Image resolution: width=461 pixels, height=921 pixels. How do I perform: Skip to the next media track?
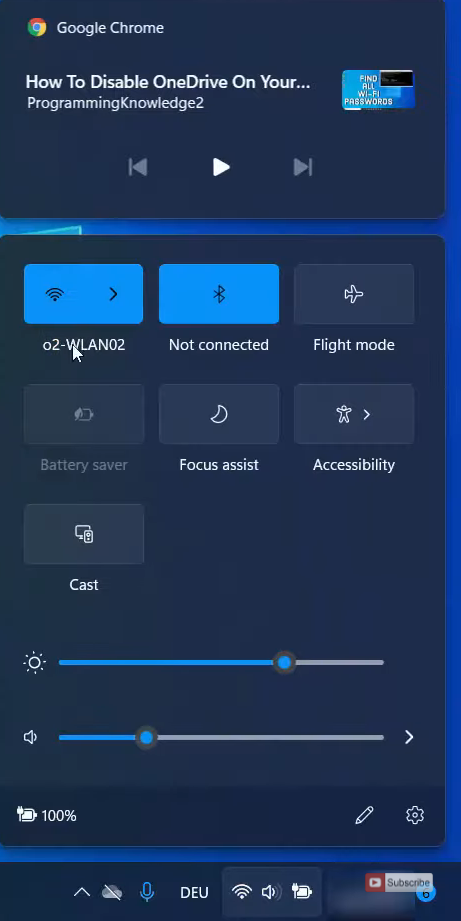(303, 167)
